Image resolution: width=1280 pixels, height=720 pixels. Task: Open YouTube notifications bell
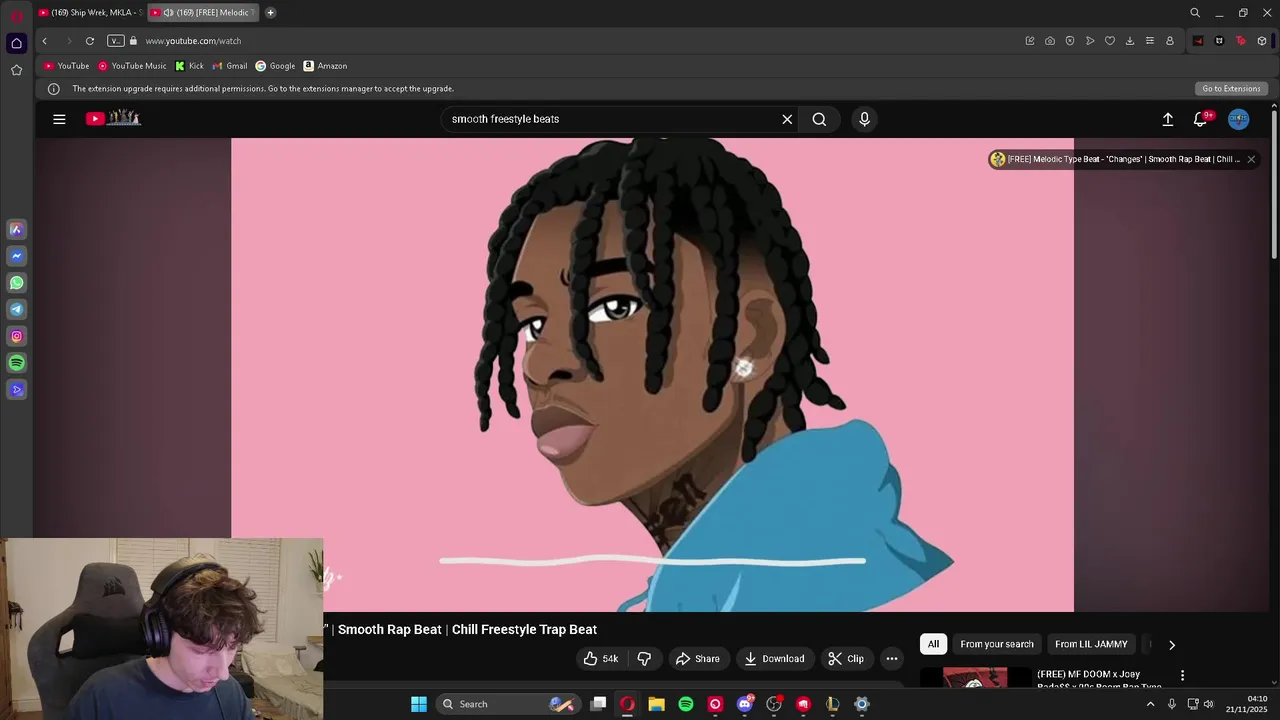coord(1201,119)
